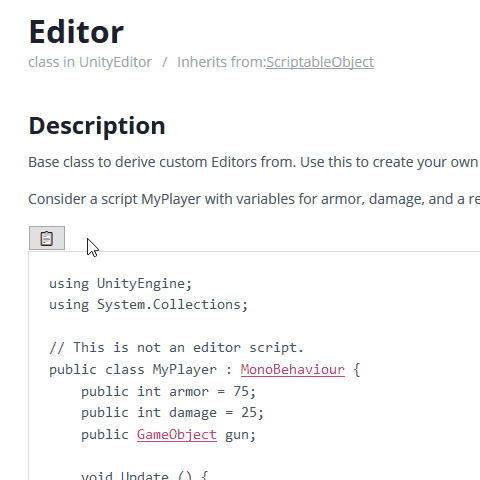Click the 'public int damage = 25' line
This screenshot has height=480, width=480.
coord(173,413)
